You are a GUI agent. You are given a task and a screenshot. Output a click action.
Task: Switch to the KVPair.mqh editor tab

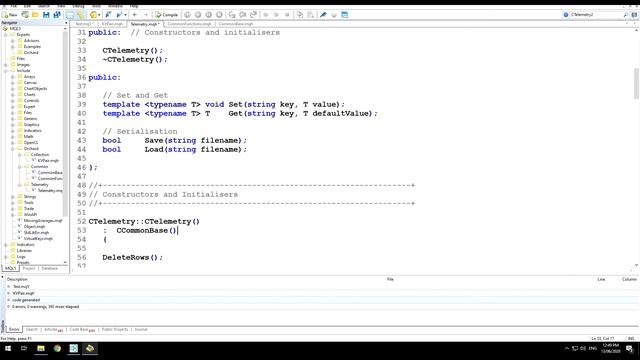pyautogui.click(x=112, y=24)
